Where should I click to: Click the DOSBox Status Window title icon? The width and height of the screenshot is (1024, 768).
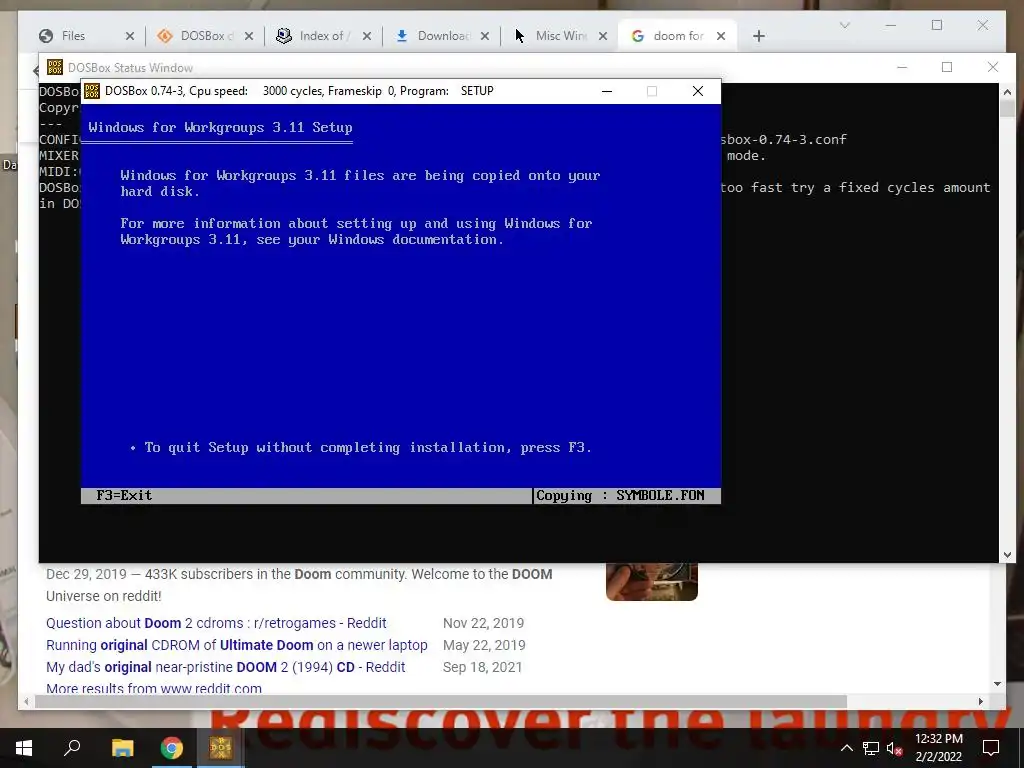[x=55, y=67]
